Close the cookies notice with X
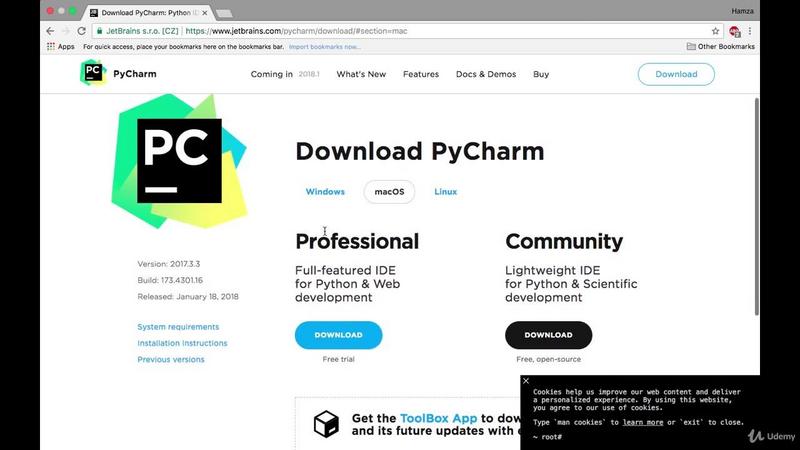The height and width of the screenshot is (450, 800). (x=526, y=381)
